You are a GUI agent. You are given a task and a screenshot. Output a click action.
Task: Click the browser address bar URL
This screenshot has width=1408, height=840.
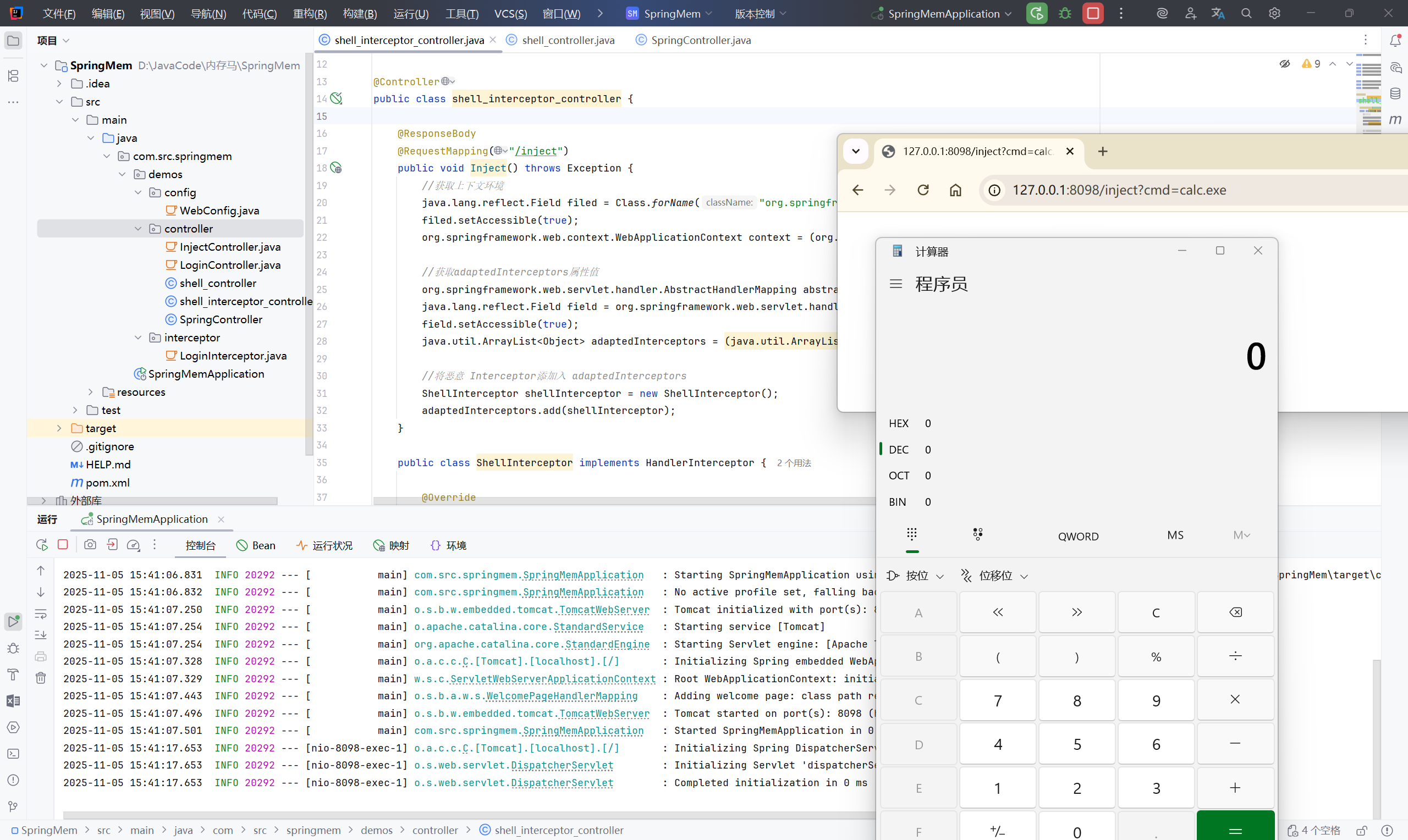point(1119,190)
